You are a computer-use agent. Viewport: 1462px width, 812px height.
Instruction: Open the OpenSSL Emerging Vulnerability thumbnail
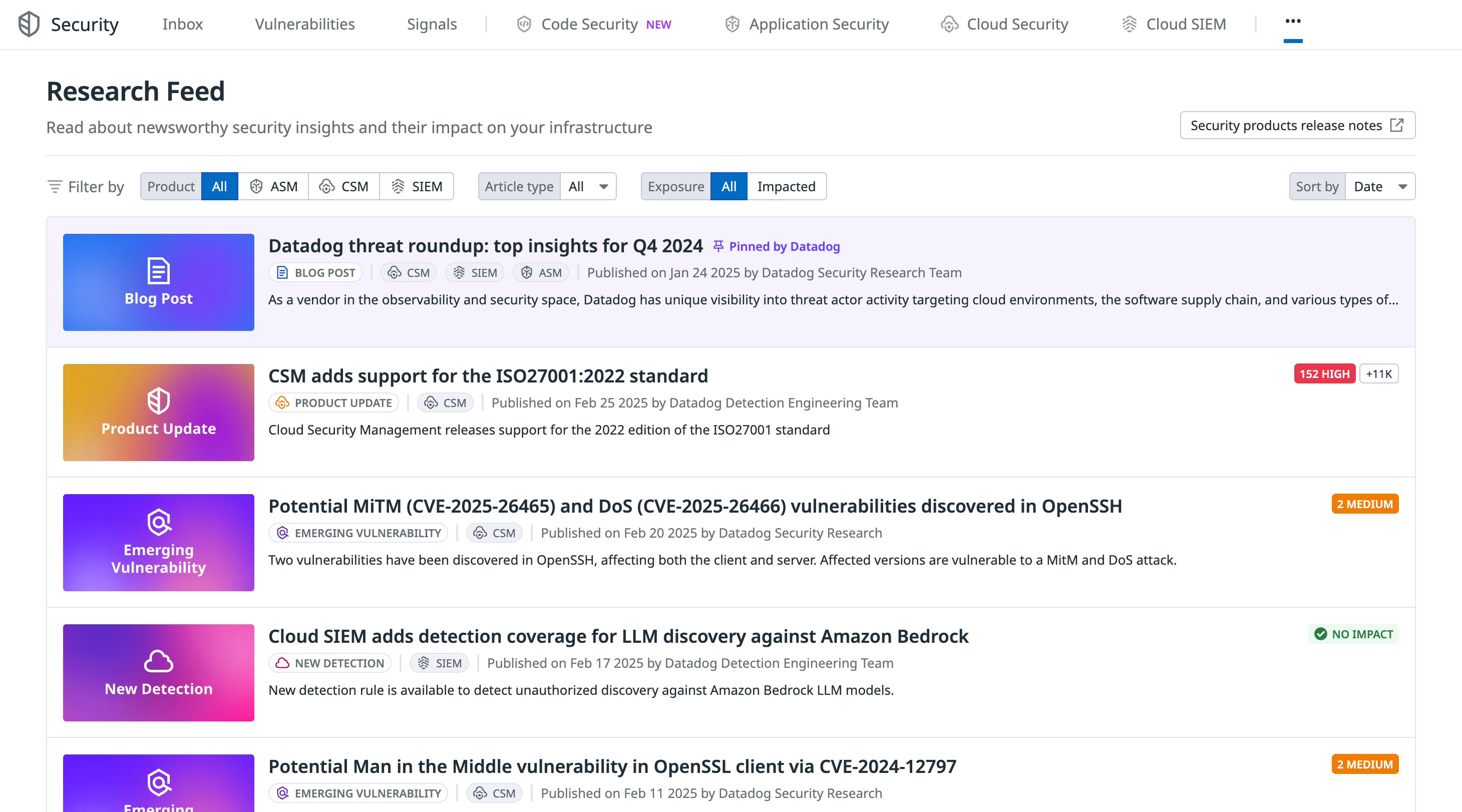point(158,783)
